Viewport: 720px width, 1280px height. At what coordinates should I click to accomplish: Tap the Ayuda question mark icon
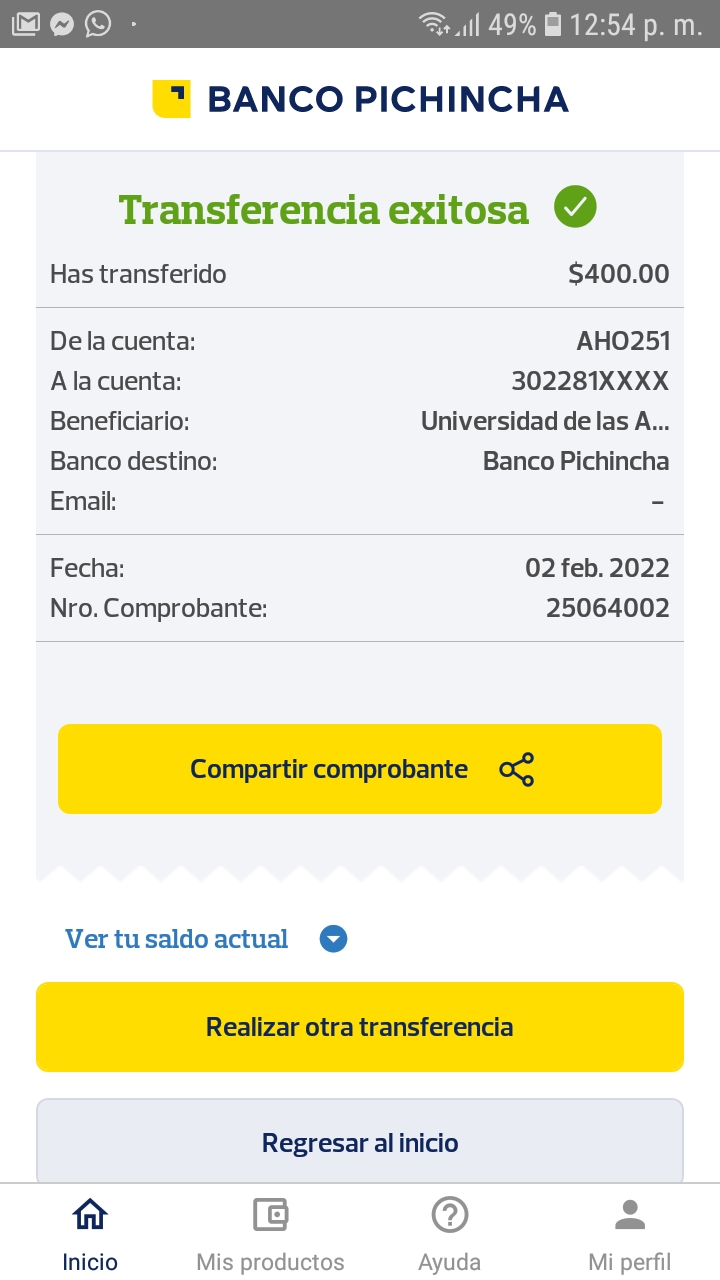pyautogui.click(x=450, y=1215)
